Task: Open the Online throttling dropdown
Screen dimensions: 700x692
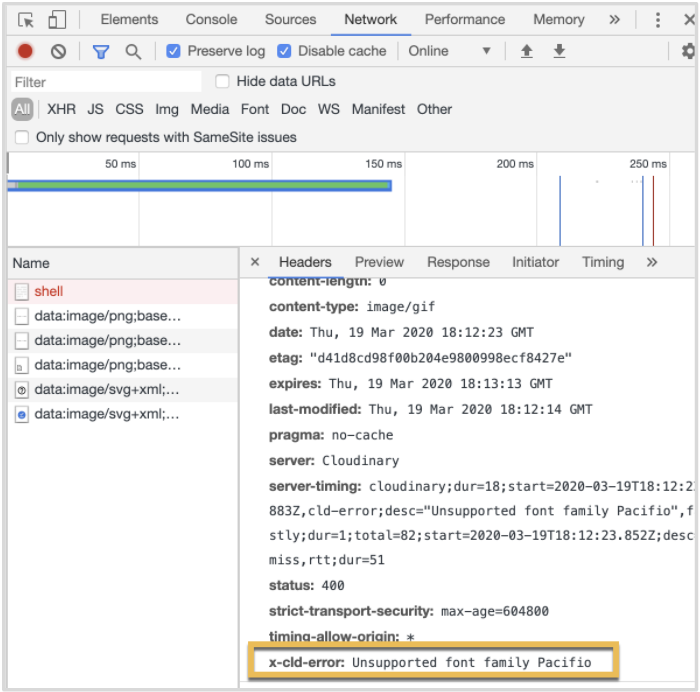Action: click(x=449, y=51)
